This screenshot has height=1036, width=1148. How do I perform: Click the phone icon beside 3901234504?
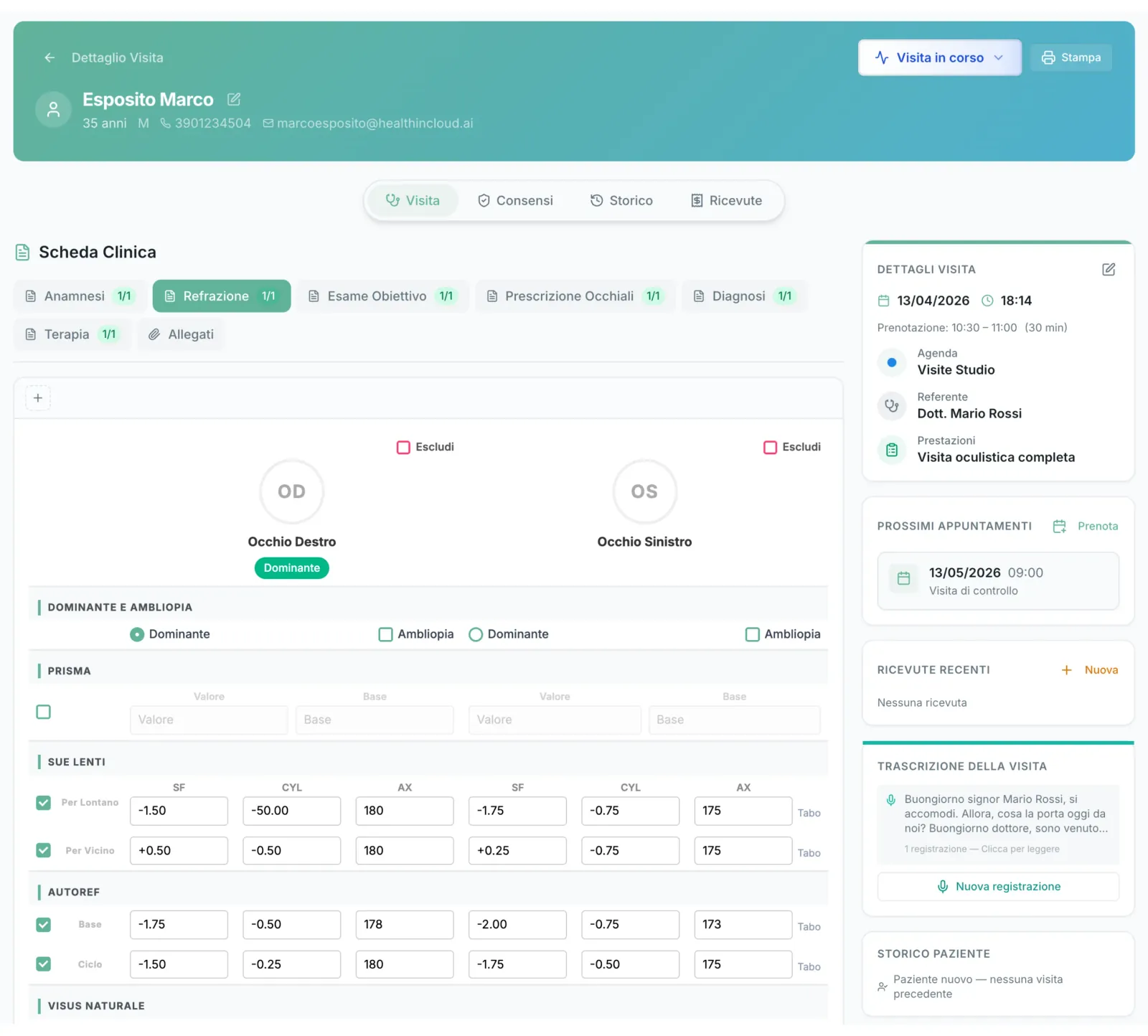click(x=165, y=123)
